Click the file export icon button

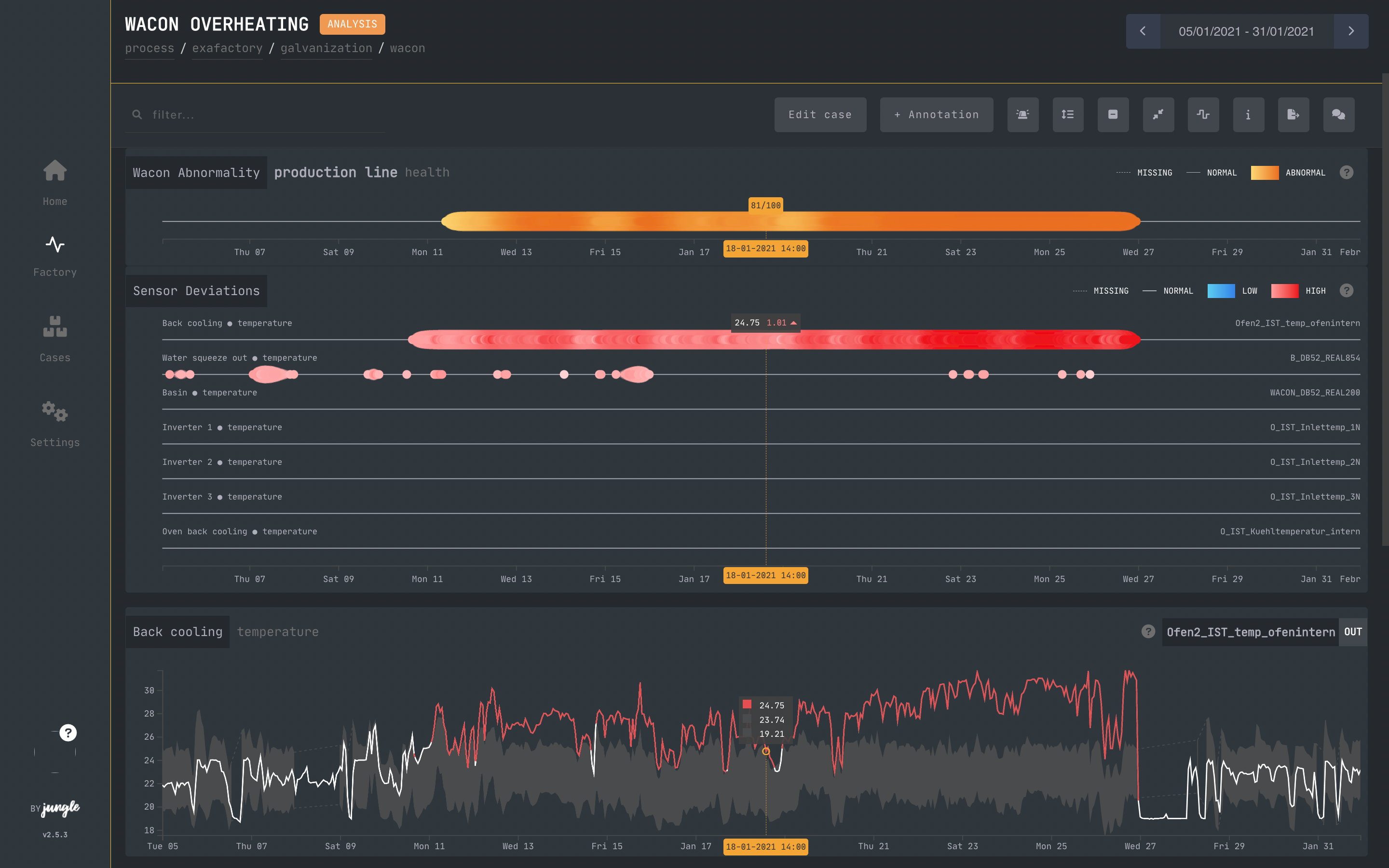pos(1293,115)
